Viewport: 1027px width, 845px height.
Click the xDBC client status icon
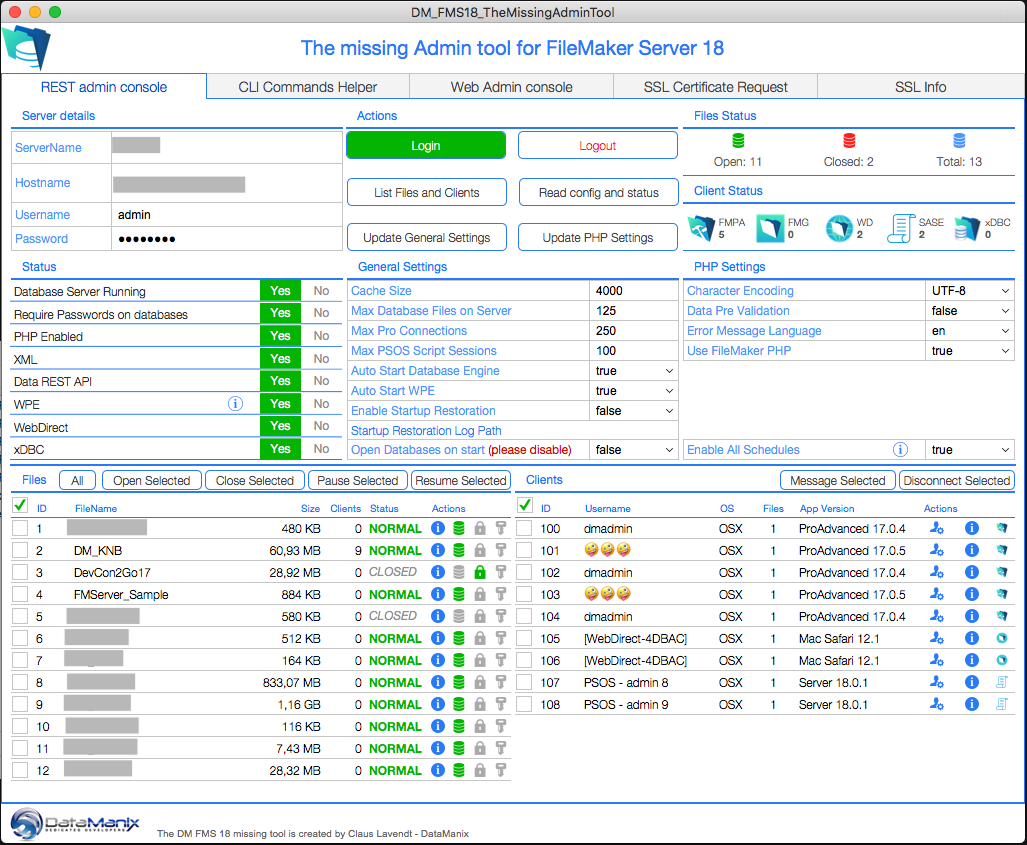tap(967, 228)
